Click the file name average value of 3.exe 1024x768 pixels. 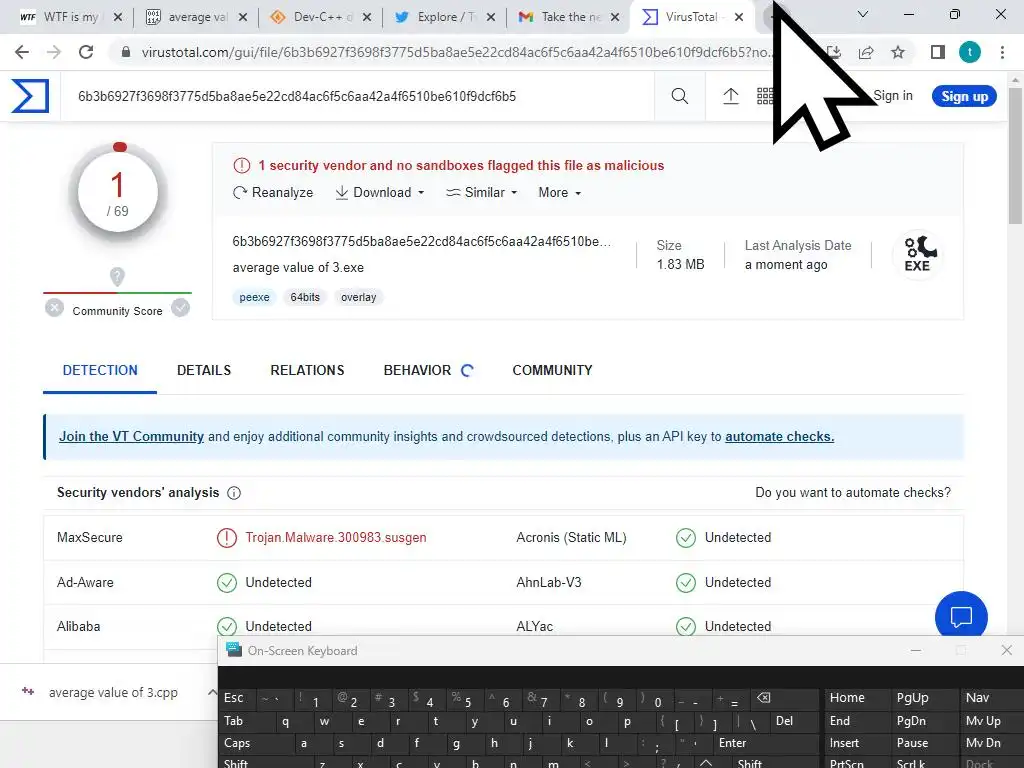(x=298, y=268)
